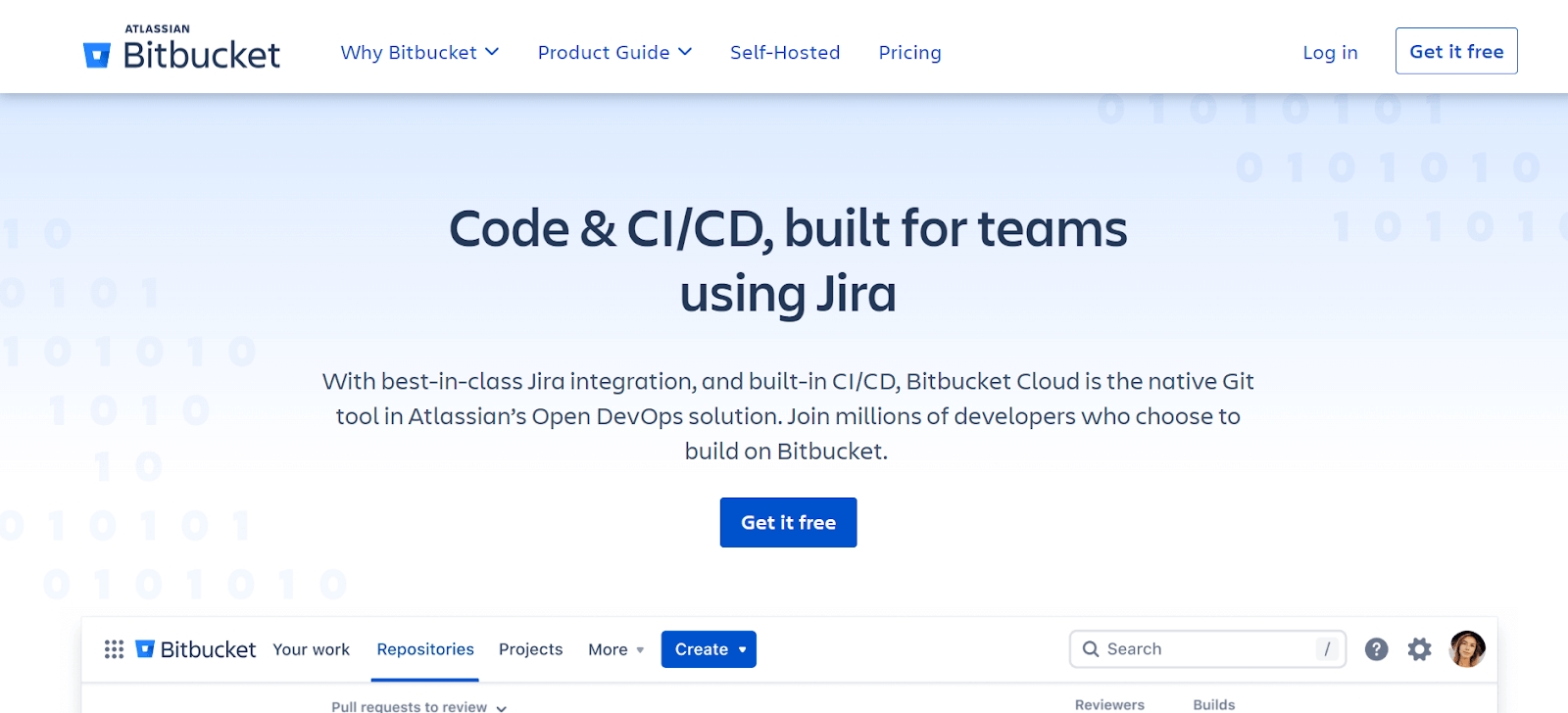This screenshot has height=713, width=1568.
Task: Click the Create dropdown button
Action: (709, 649)
